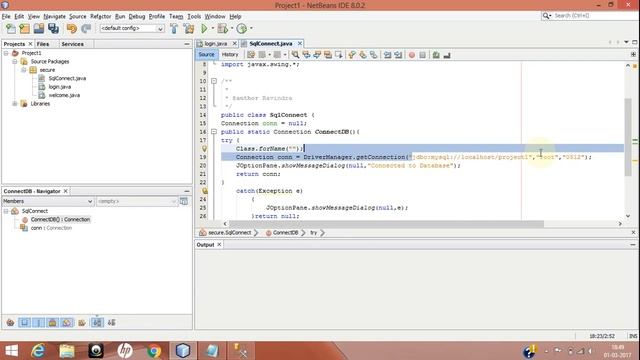Click the New Project toolbar icon

(24, 28)
